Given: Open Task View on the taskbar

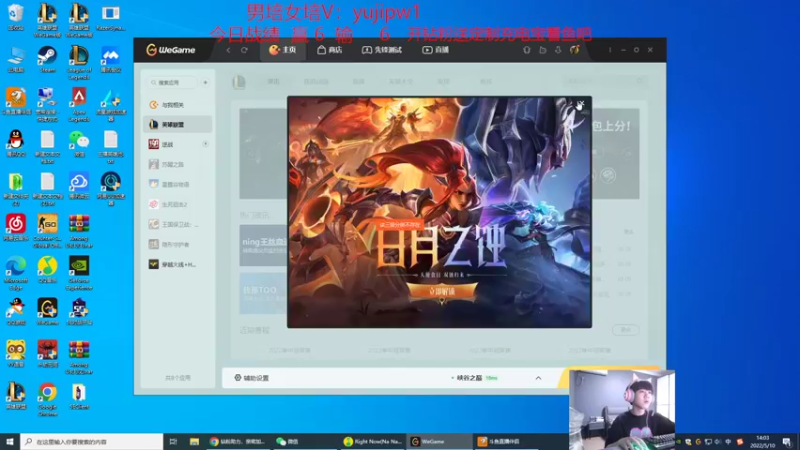Looking at the screenshot, I should pyautogui.click(x=173, y=441).
